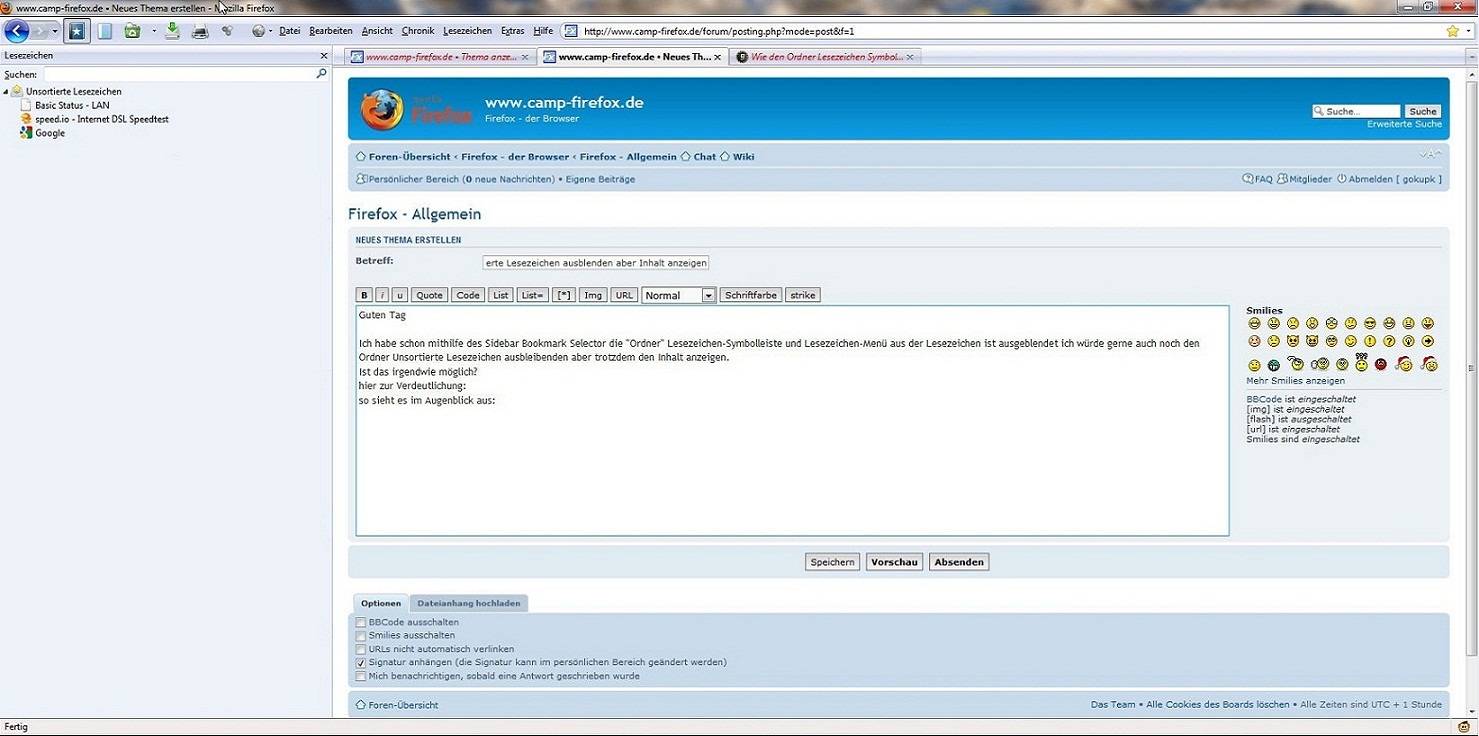Click into the forum Suche search field
The image size is (1479, 736).
click(x=1356, y=111)
